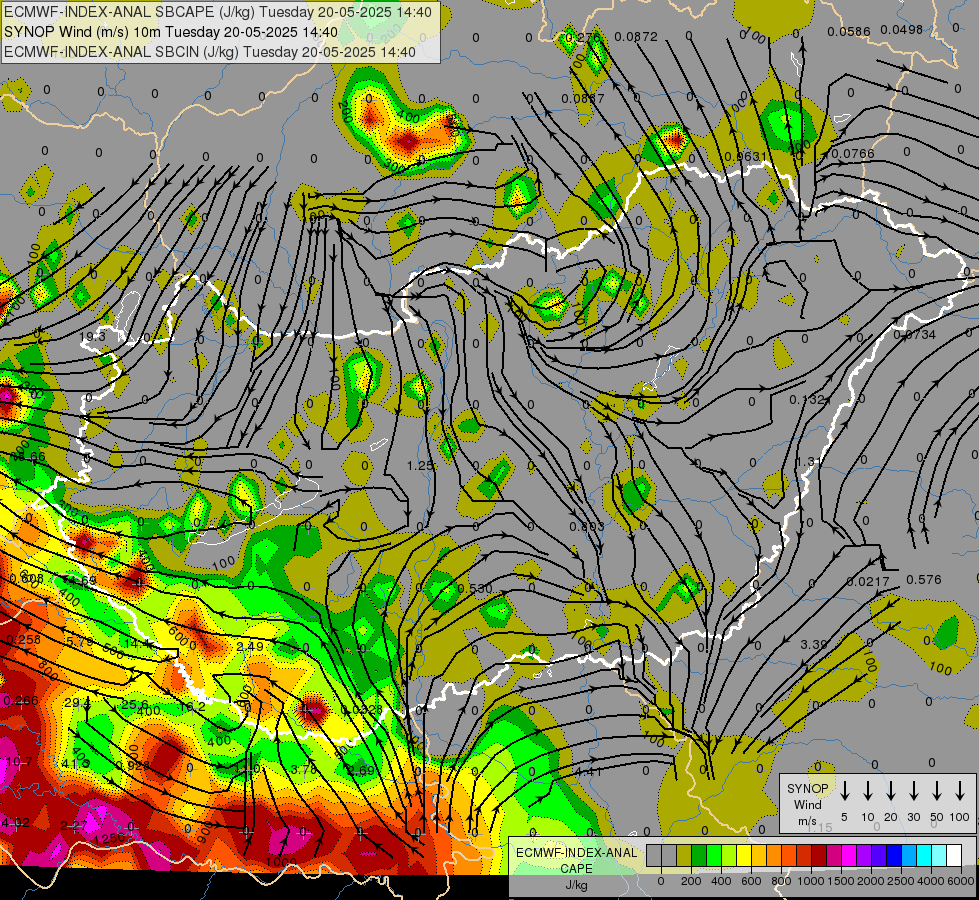This screenshot has width=979, height=900.
Task: Click the 2.49 value on the map
Action: point(250,646)
